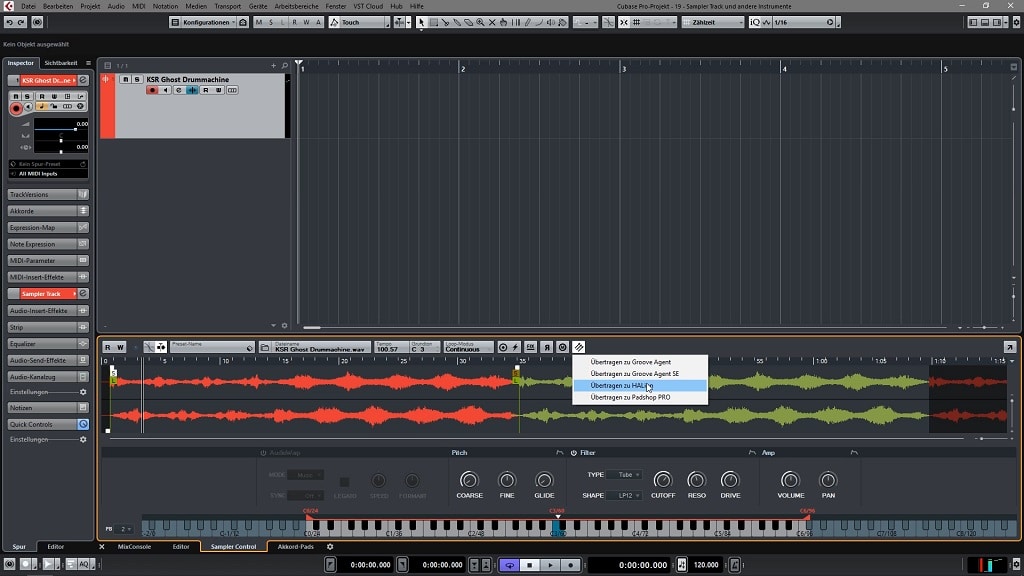Add a new track with the plus icon
This screenshot has width=1024, height=576.
[x=274, y=65]
